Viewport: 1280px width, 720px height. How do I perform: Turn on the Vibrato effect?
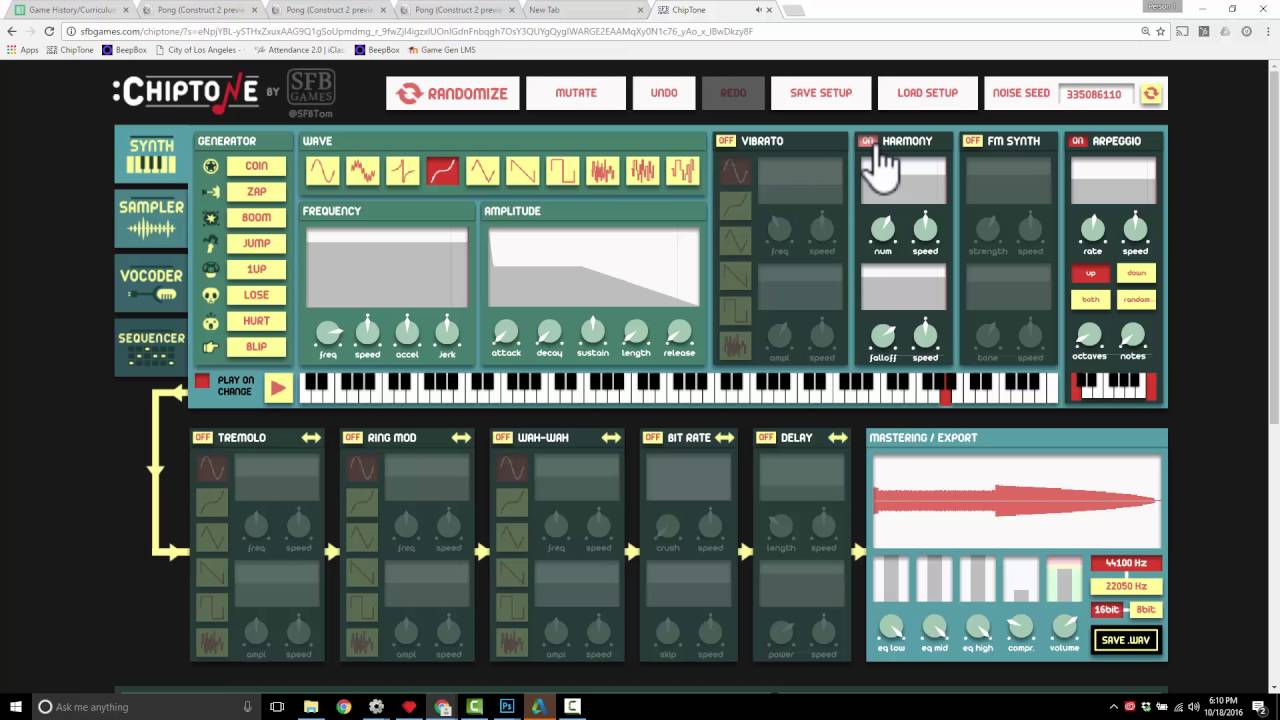coord(726,141)
